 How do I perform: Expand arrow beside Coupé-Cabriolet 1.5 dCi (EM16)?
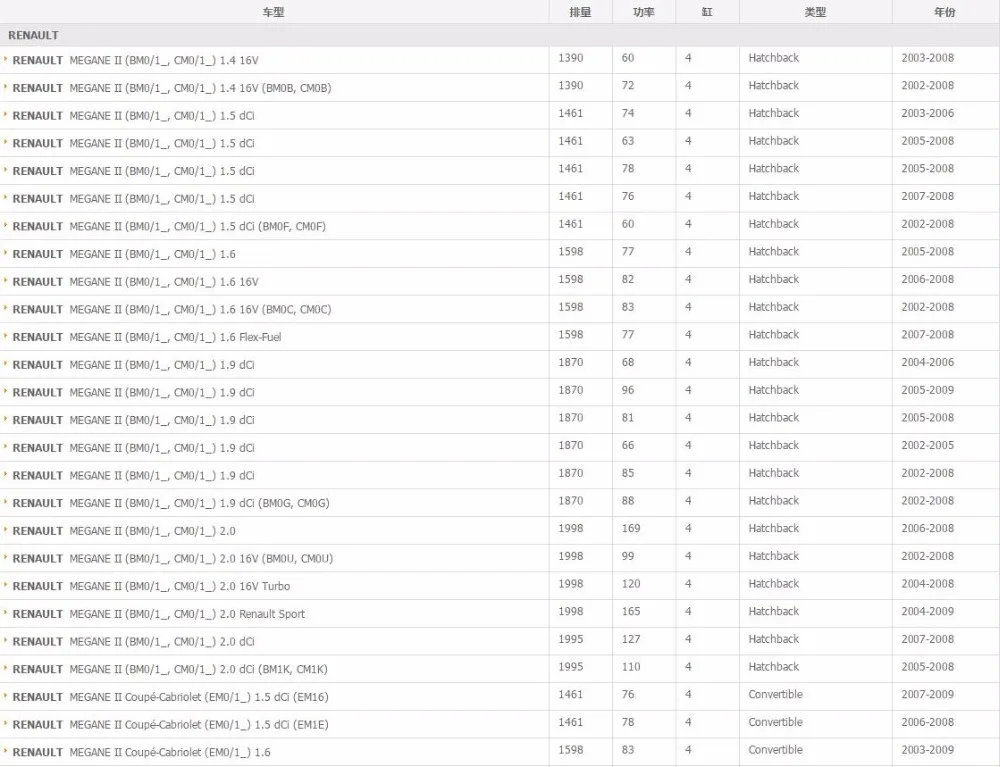pyautogui.click(x=6, y=696)
